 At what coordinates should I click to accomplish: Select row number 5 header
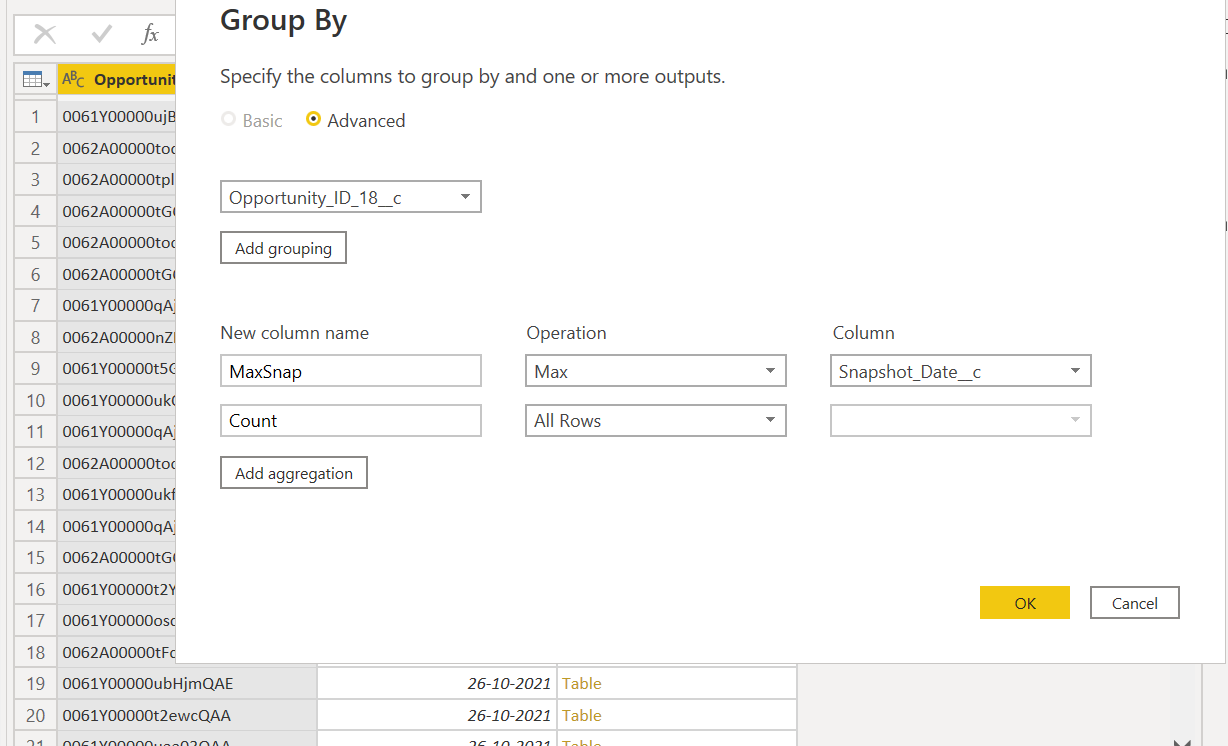(x=36, y=243)
